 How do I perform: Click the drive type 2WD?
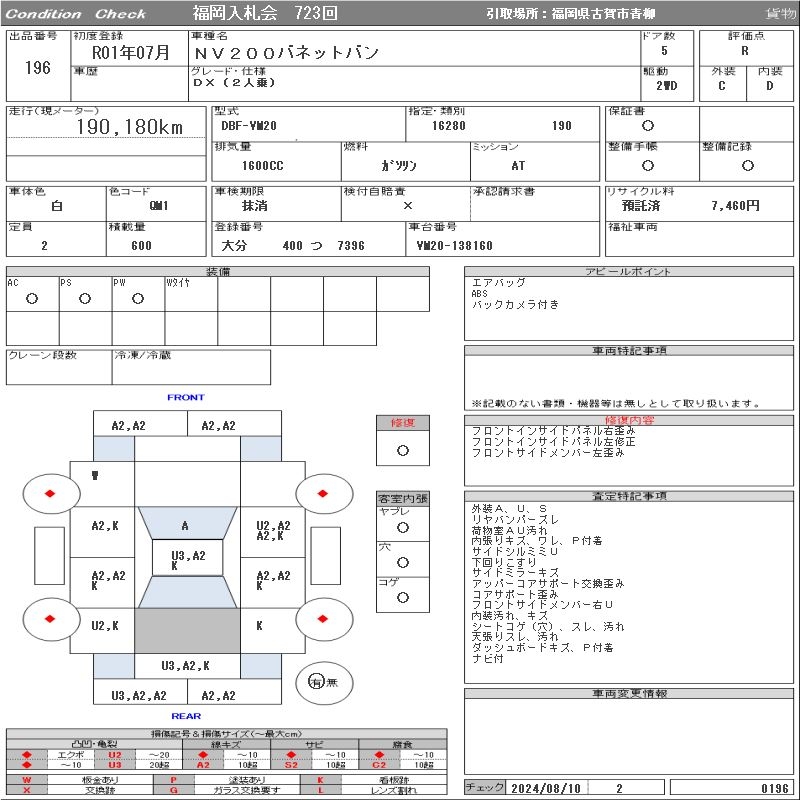666,86
